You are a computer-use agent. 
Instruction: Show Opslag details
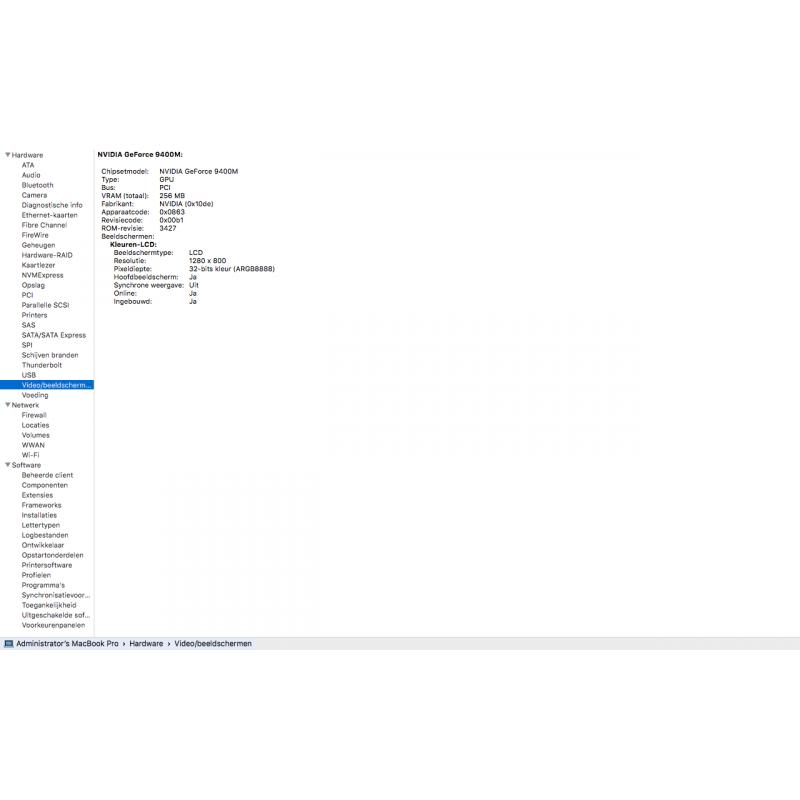(x=33, y=285)
